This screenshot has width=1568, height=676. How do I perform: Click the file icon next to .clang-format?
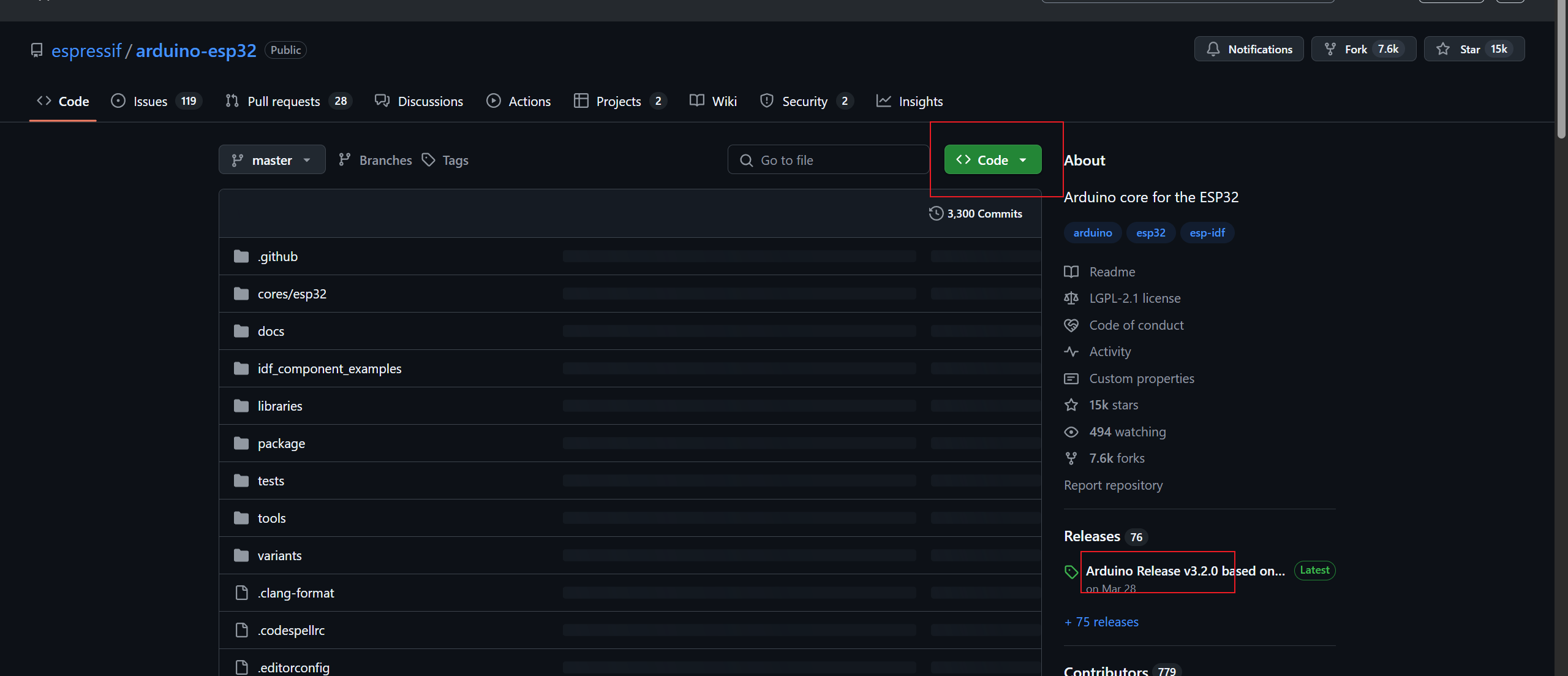[242, 593]
